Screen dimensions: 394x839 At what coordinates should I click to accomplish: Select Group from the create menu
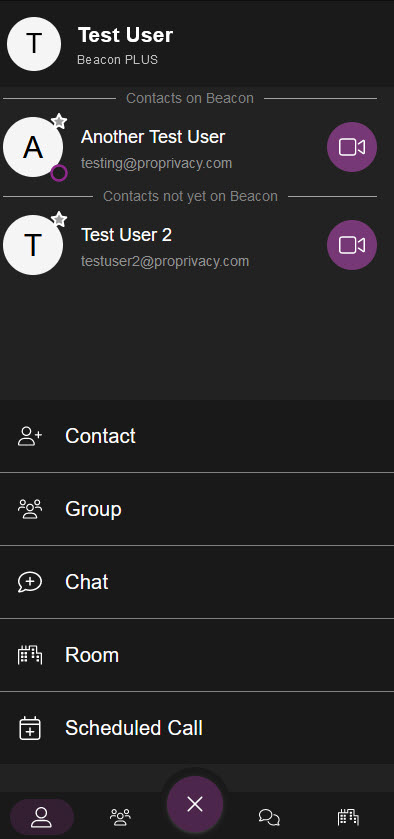pyautogui.click(x=197, y=509)
